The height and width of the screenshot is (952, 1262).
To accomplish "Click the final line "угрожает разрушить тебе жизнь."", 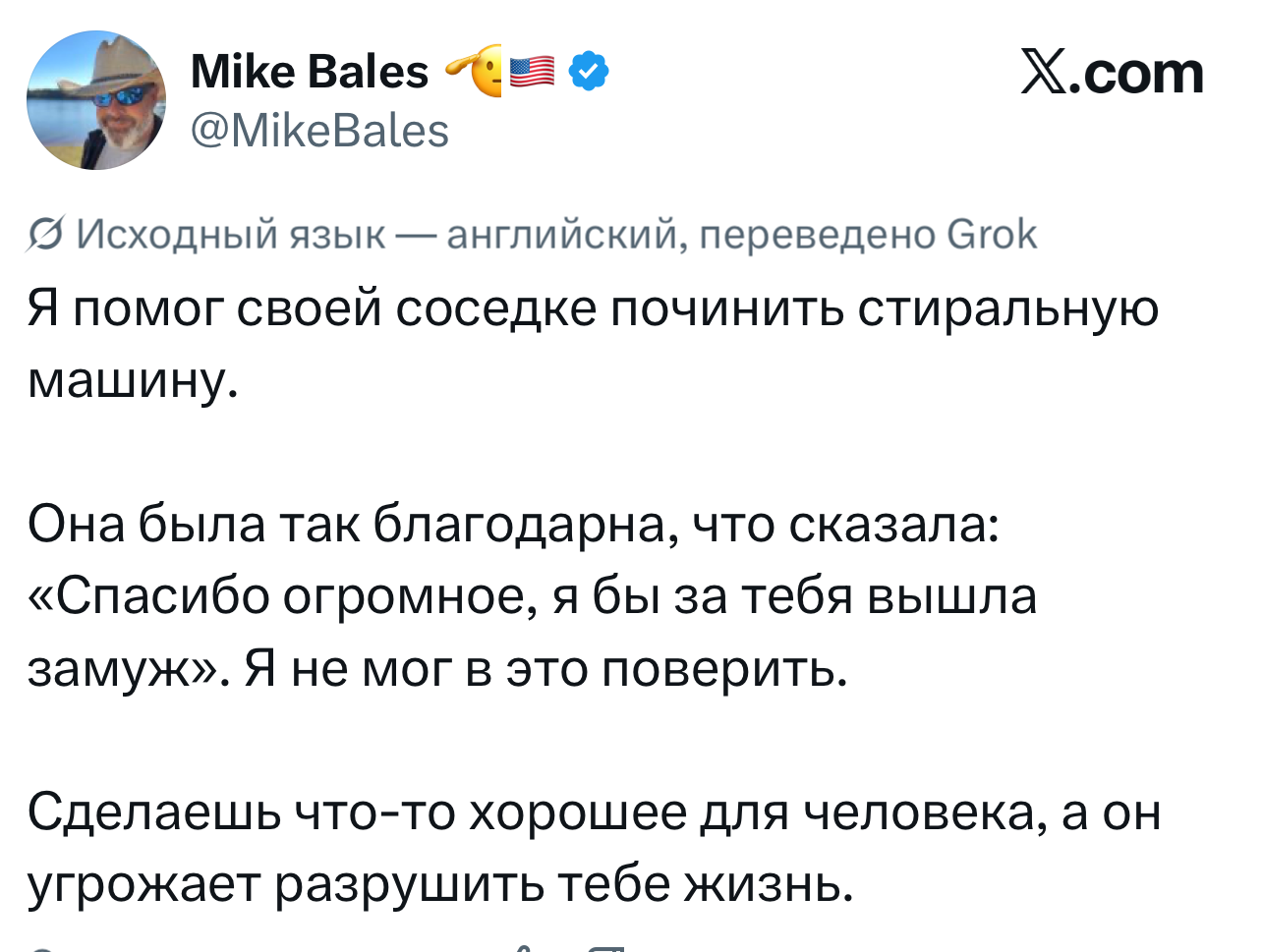I will [x=439, y=885].
